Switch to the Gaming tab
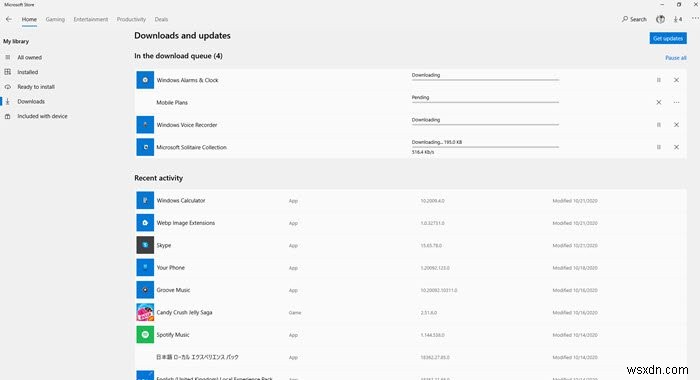The image size is (700, 380). (x=55, y=19)
